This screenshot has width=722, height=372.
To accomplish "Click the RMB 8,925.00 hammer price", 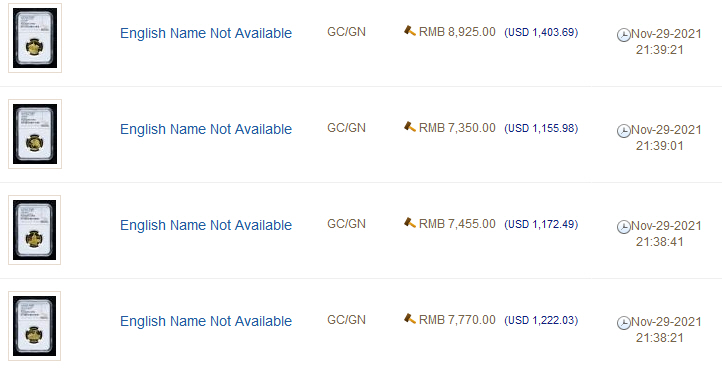I will tap(457, 32).
